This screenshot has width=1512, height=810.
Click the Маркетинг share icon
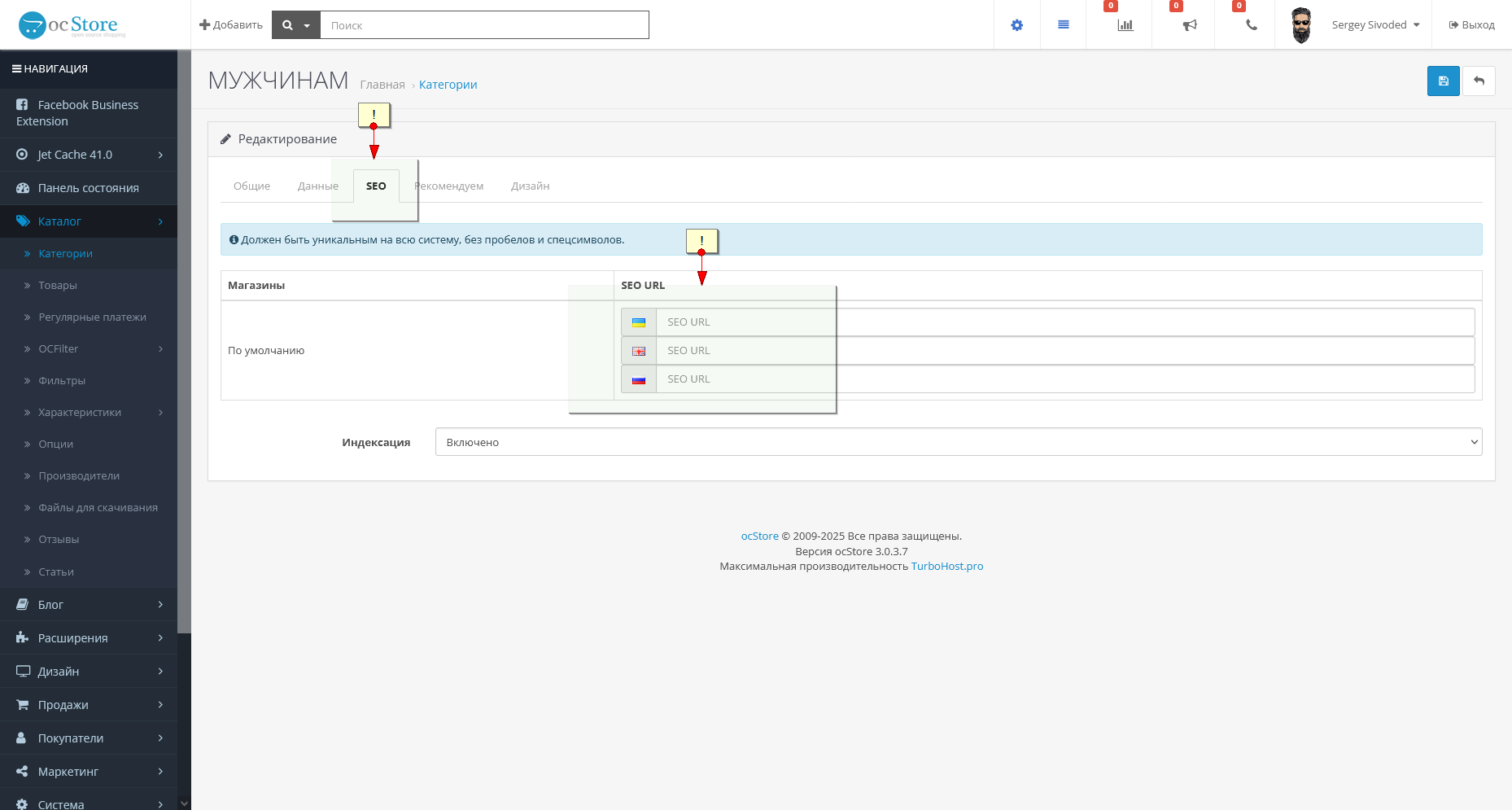[x=22, y=772]
